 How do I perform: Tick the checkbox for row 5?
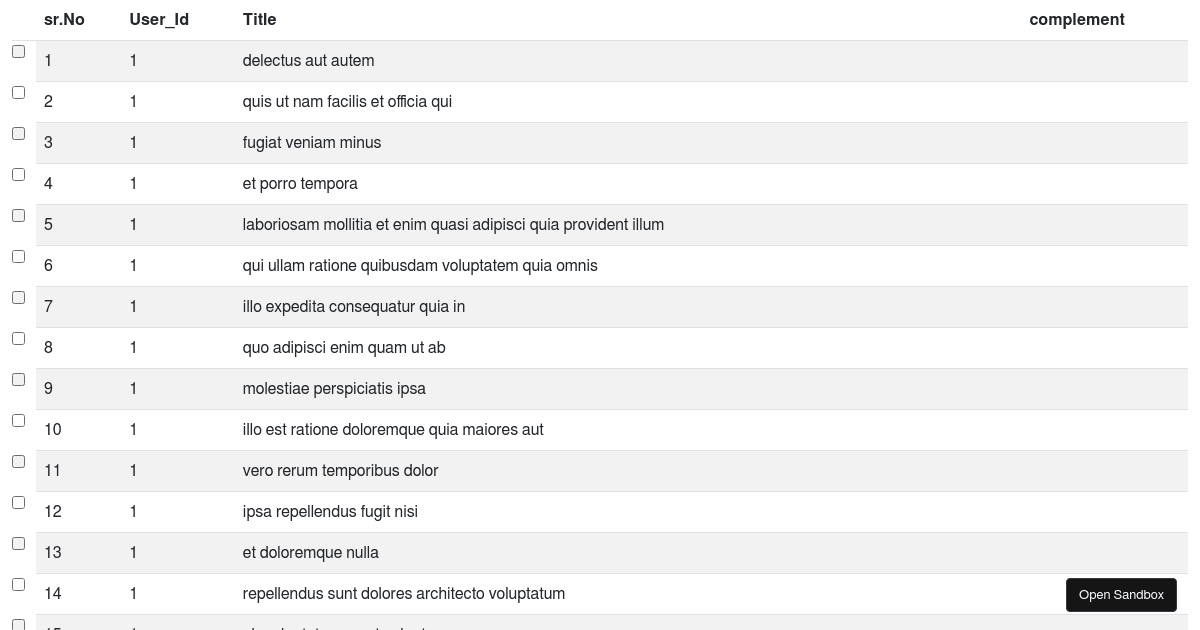point(18,215)
